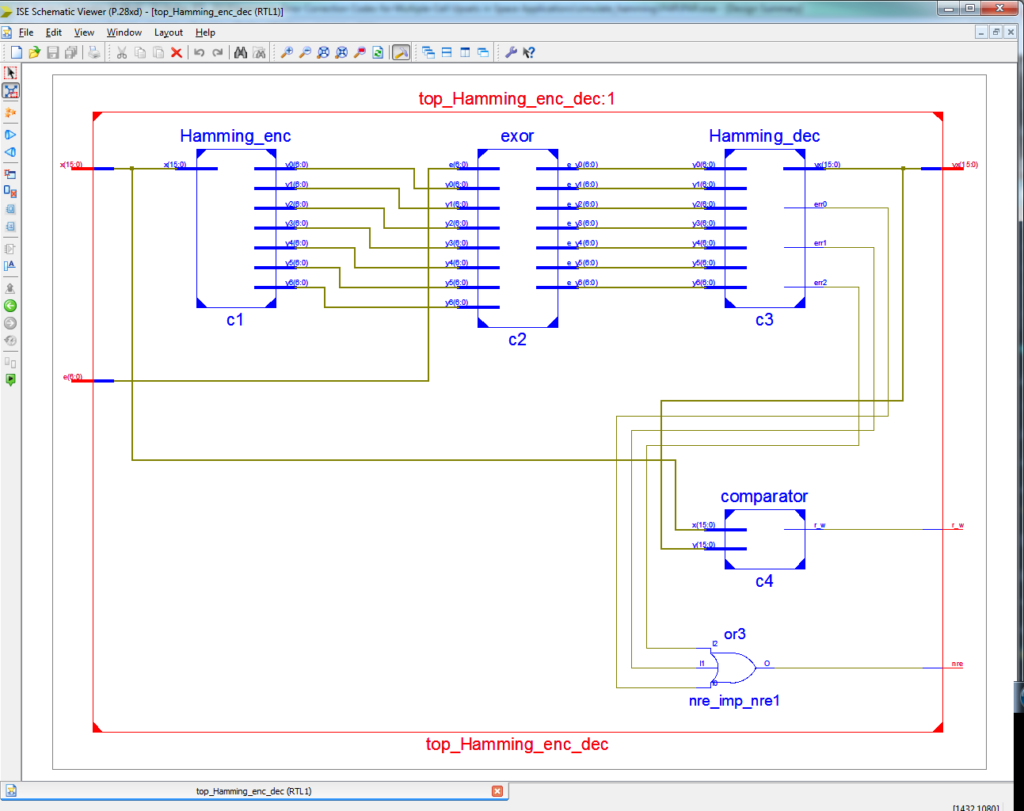Click the binoculars Find icon
The height and width of the screenshot is (811, 1024).
coord(241,52)
